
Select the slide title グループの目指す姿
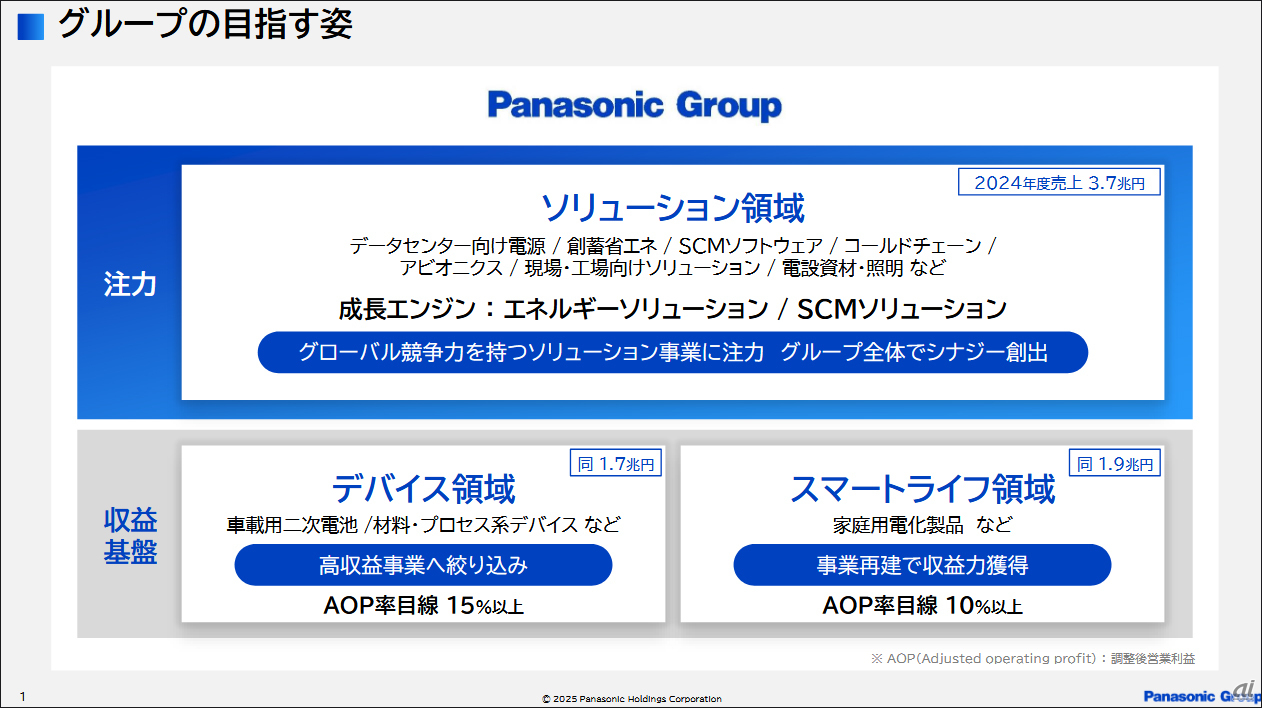coord(205,24)
